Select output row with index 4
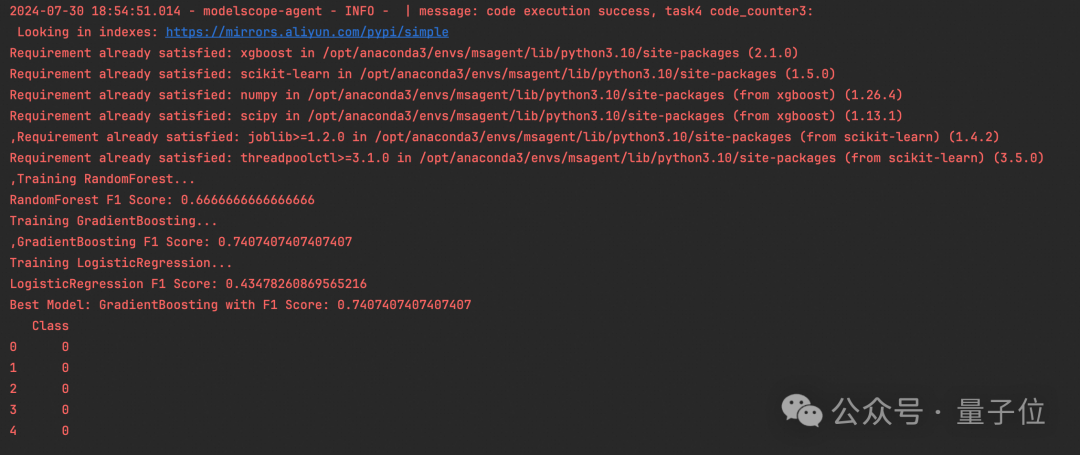 (40, 431)
